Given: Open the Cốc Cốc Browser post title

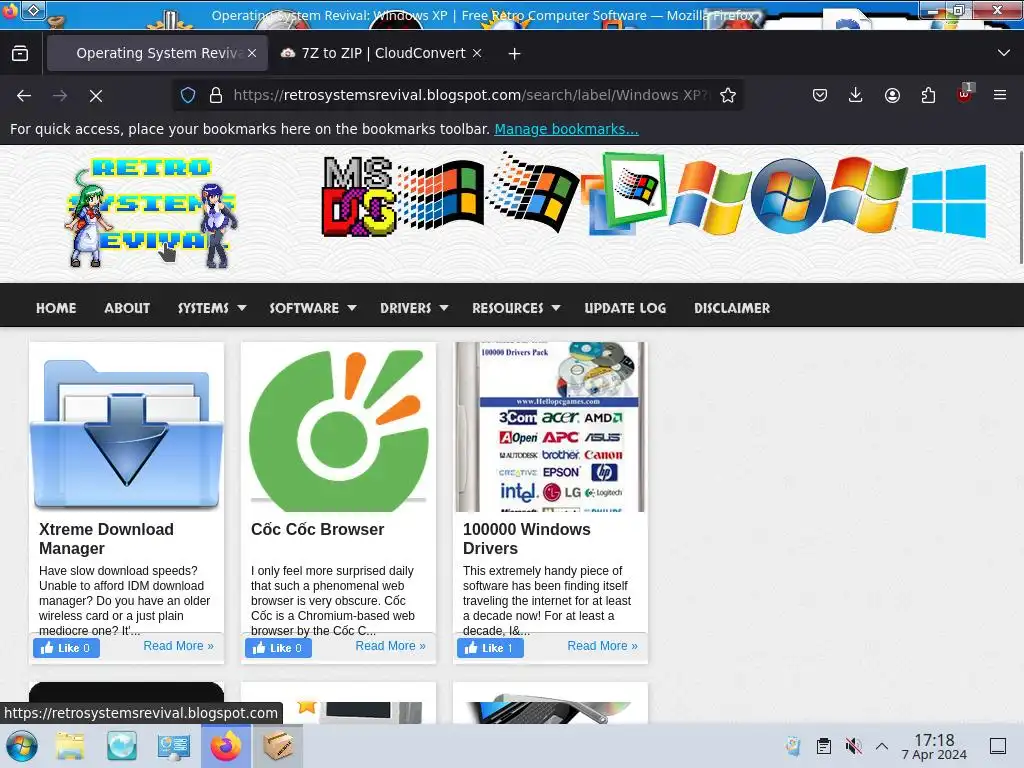Looking at the screenshot, I should [317, 529].
